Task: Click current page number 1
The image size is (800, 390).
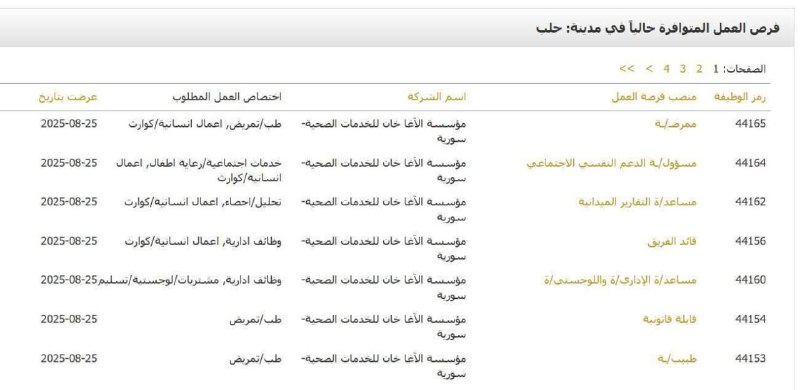Action: coord(716,68)
